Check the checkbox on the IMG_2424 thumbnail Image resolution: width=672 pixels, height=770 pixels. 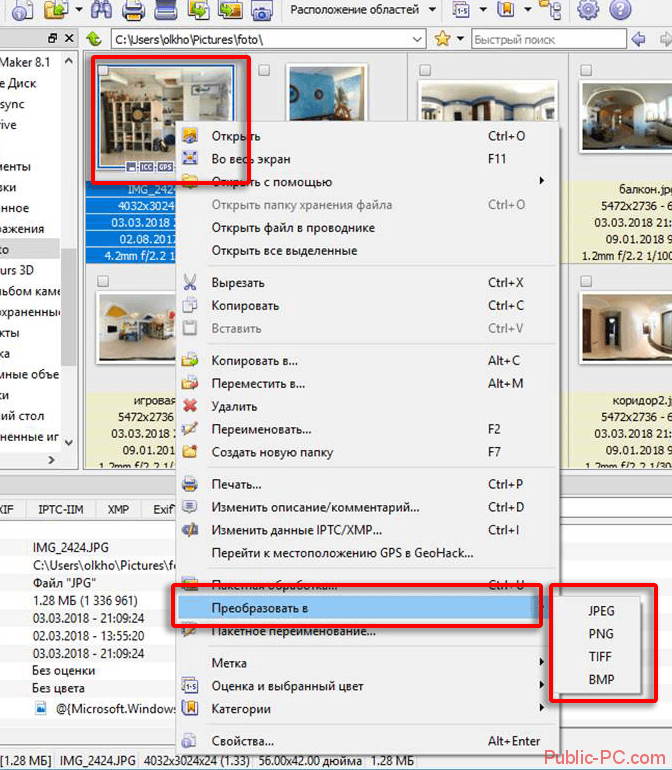click(103, 70)
